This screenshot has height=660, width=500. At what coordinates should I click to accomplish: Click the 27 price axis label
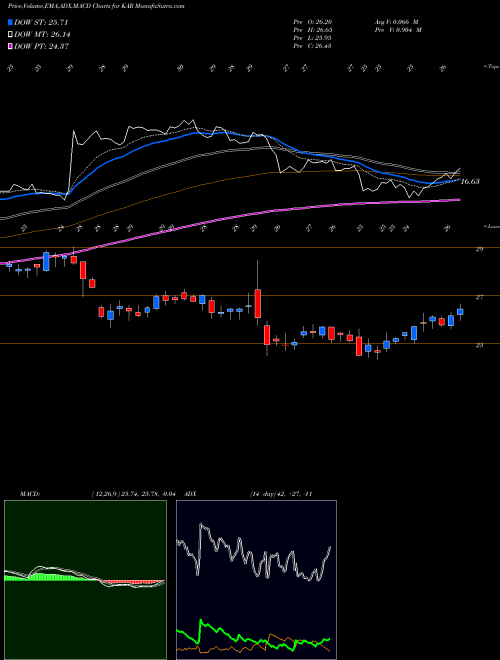pos(479,297)
